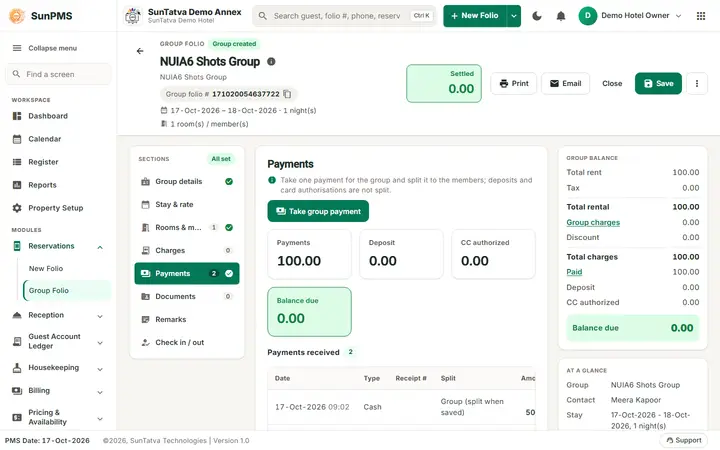Click the Group created status badge

pos(234,44)
